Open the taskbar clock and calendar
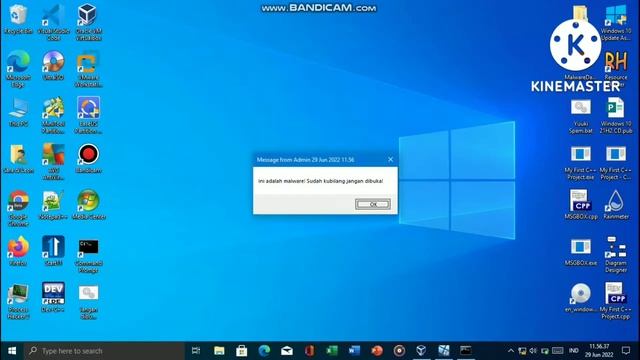Viewport: 640px width, 360px height. [599, 351]
